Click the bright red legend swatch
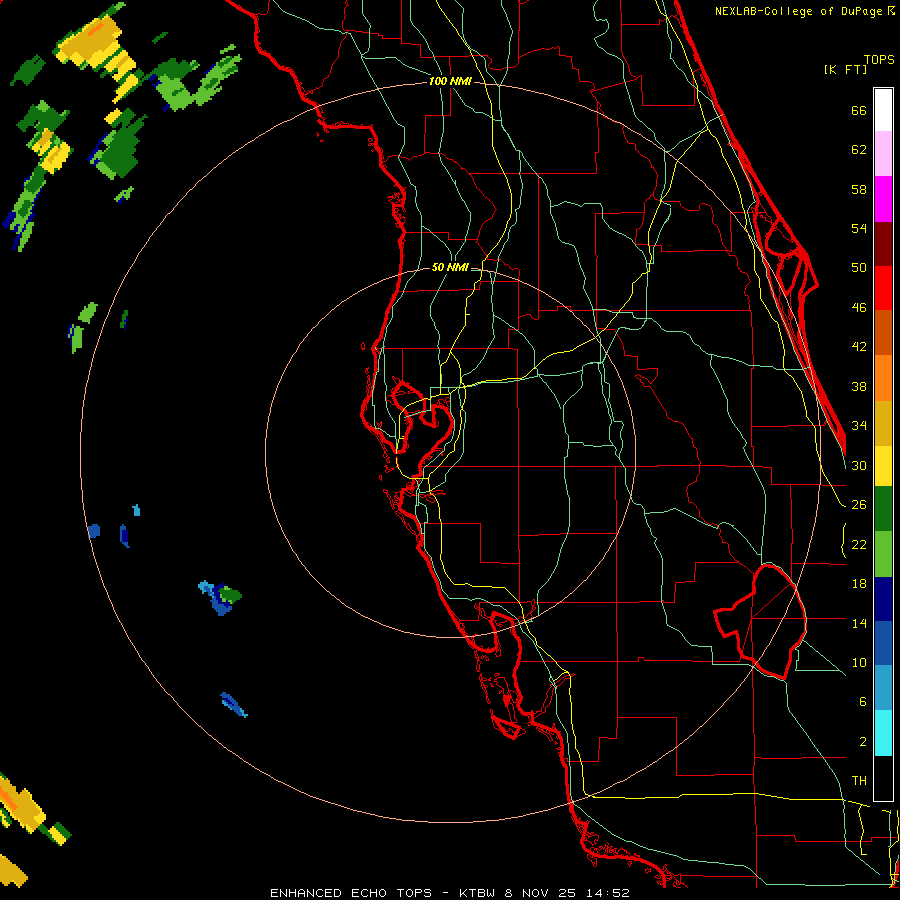This screenshot has width=900, height=900. point(883,288)
